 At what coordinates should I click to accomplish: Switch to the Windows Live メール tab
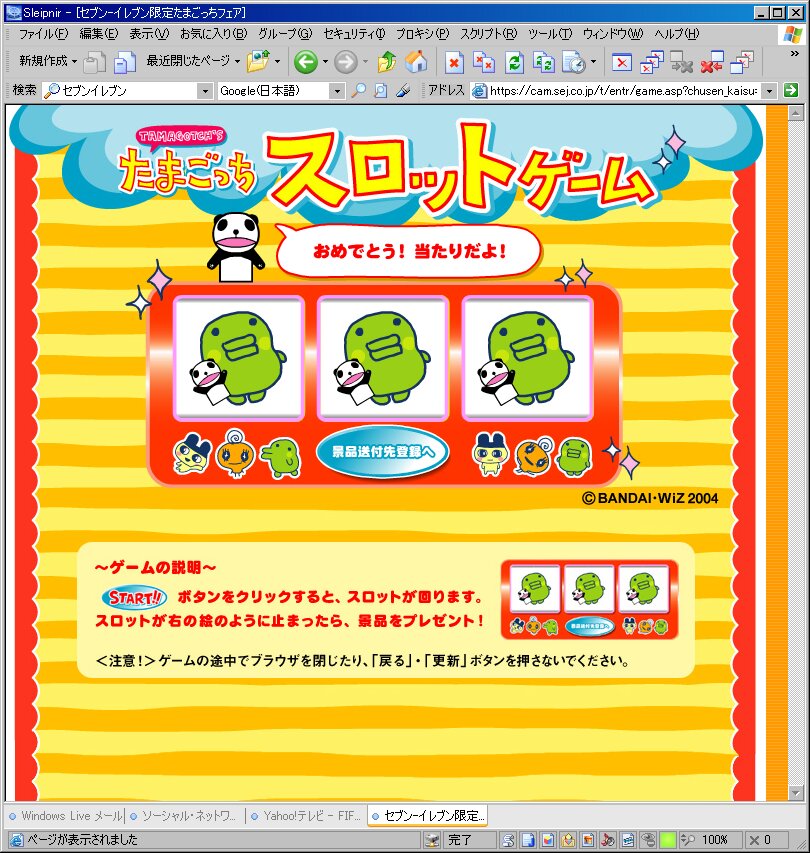pyautogui.click(x=65, y=816)
